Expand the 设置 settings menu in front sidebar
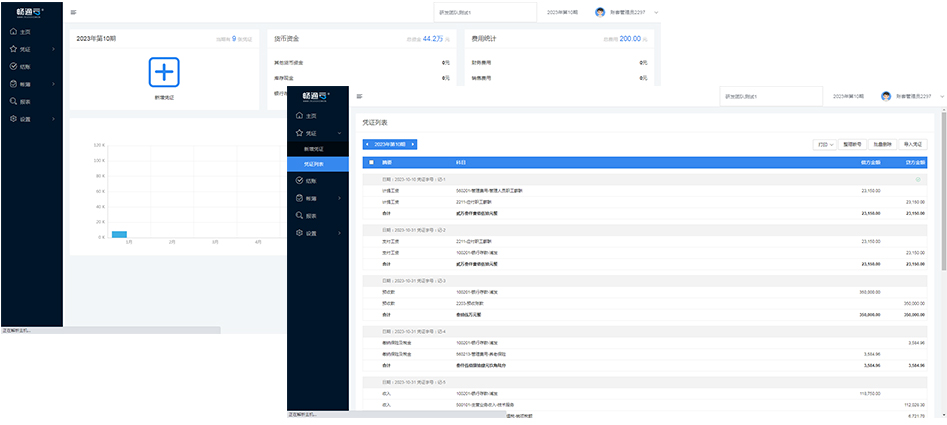The image size is (947, 425). tap(311, 233)
